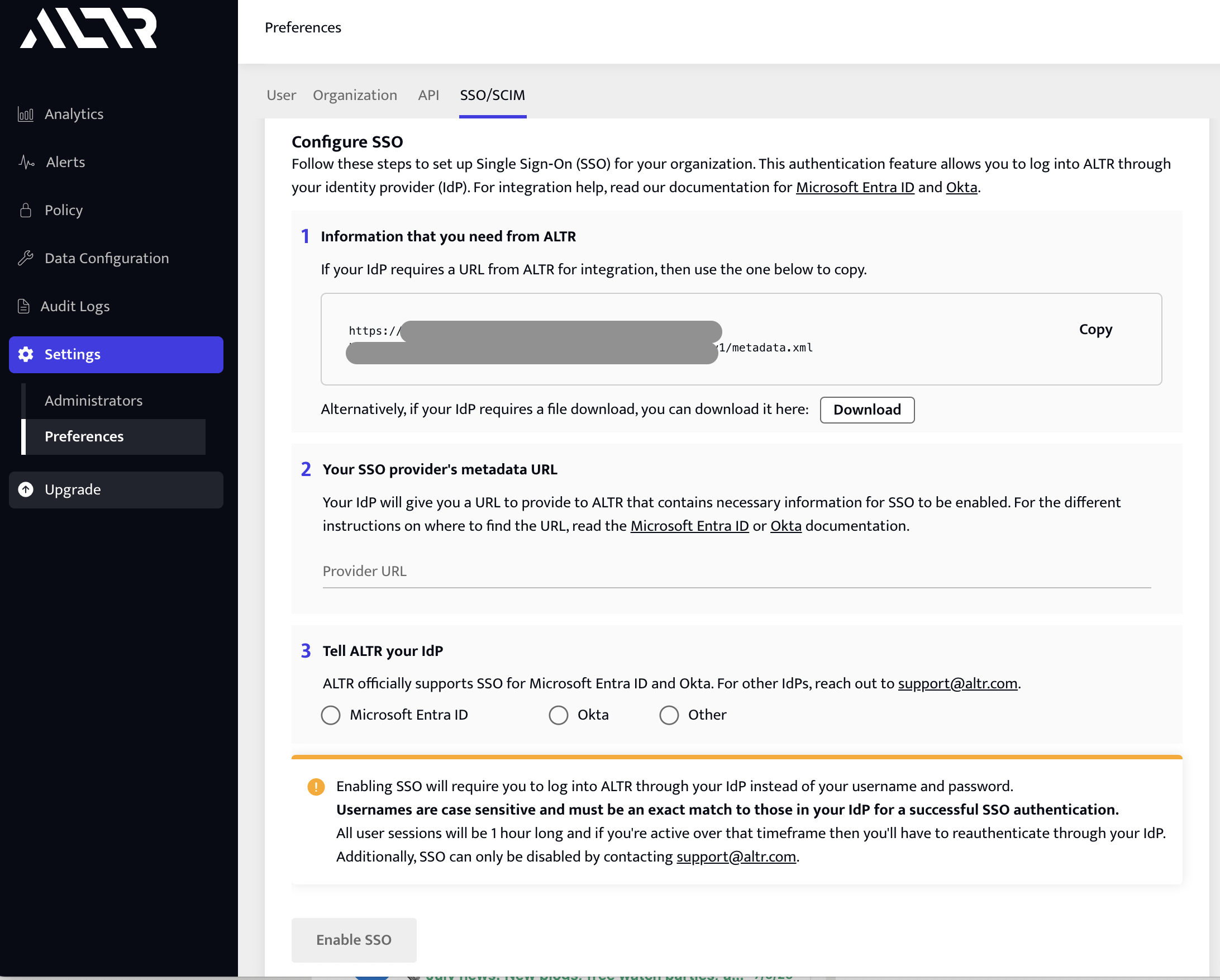Click the Settings gear icon
This screenshot has width=1220, height=980.
pos(26,355)
